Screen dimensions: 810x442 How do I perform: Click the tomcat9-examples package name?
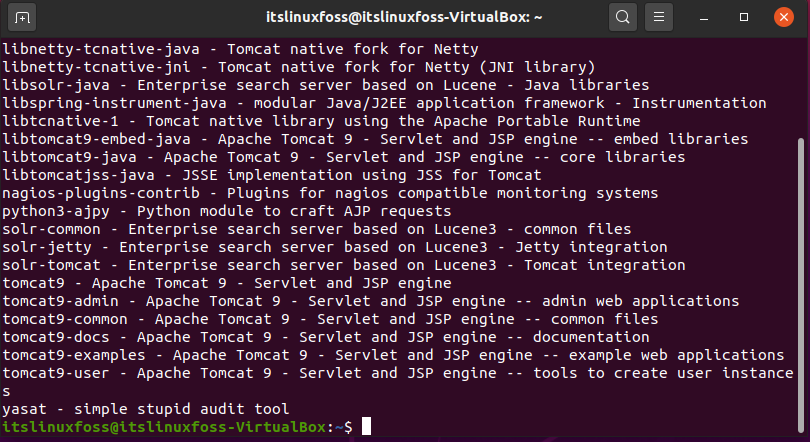coord(74,355)
